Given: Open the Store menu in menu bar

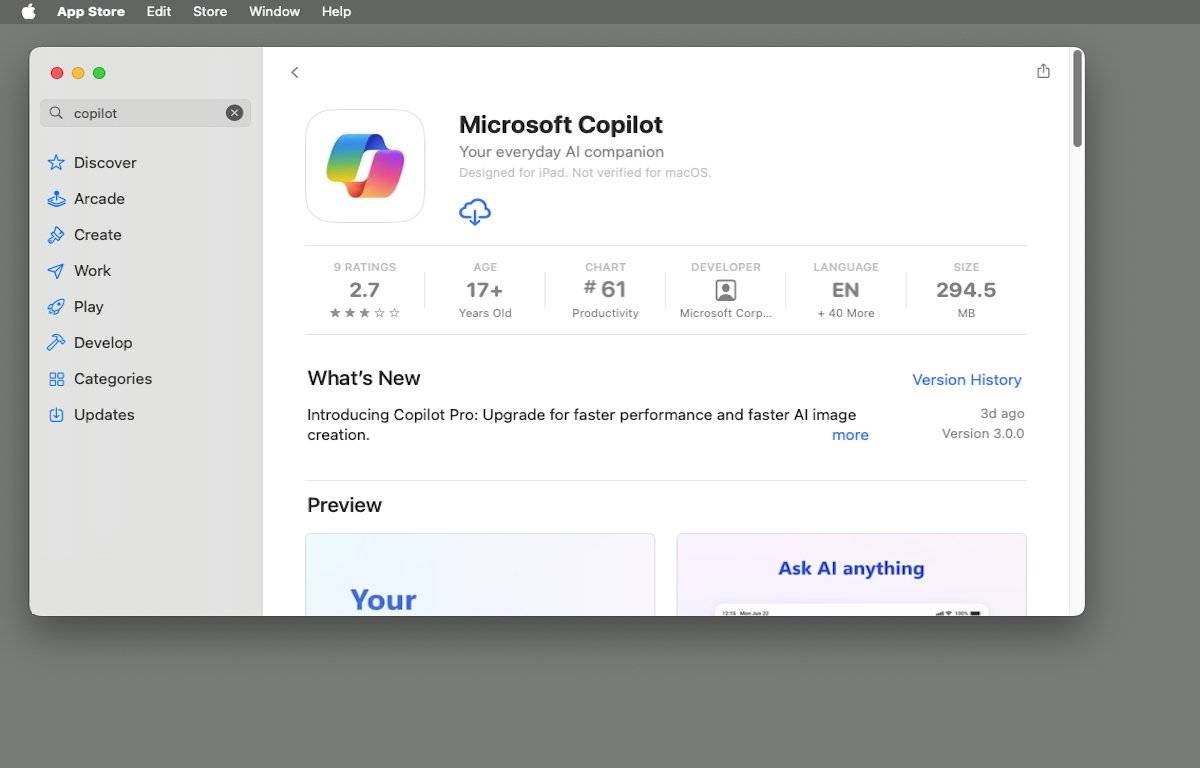Looking at the screenshot, I should tap(210, 11).
